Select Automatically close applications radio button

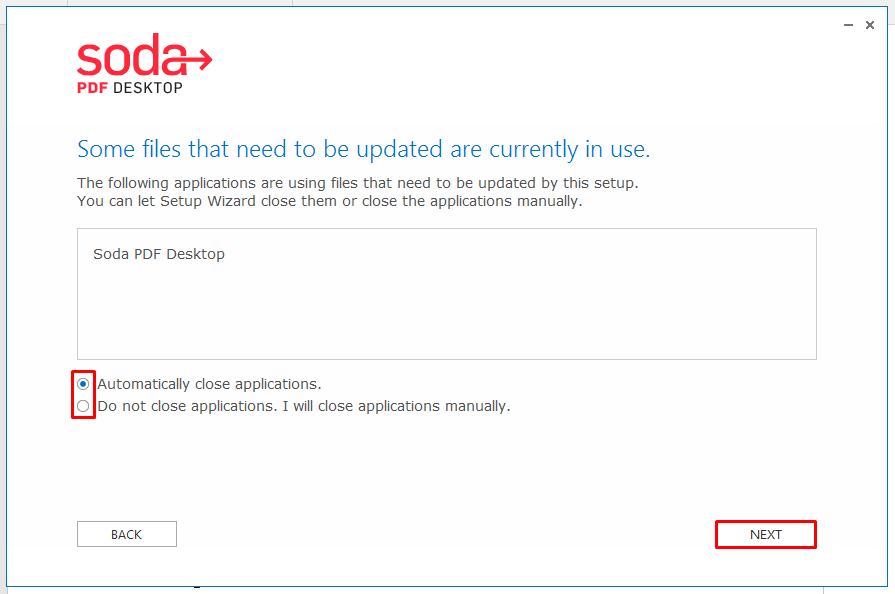[x=83, y=384]
